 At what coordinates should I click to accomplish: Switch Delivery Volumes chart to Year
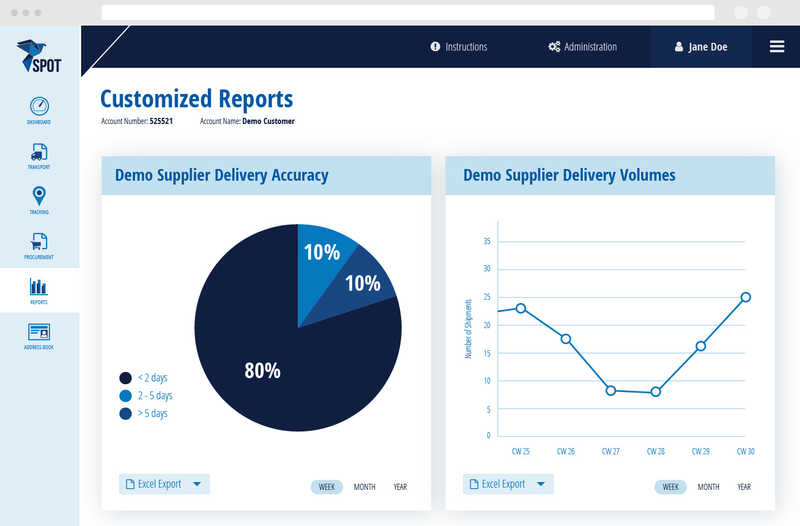(x=744, y=487)
